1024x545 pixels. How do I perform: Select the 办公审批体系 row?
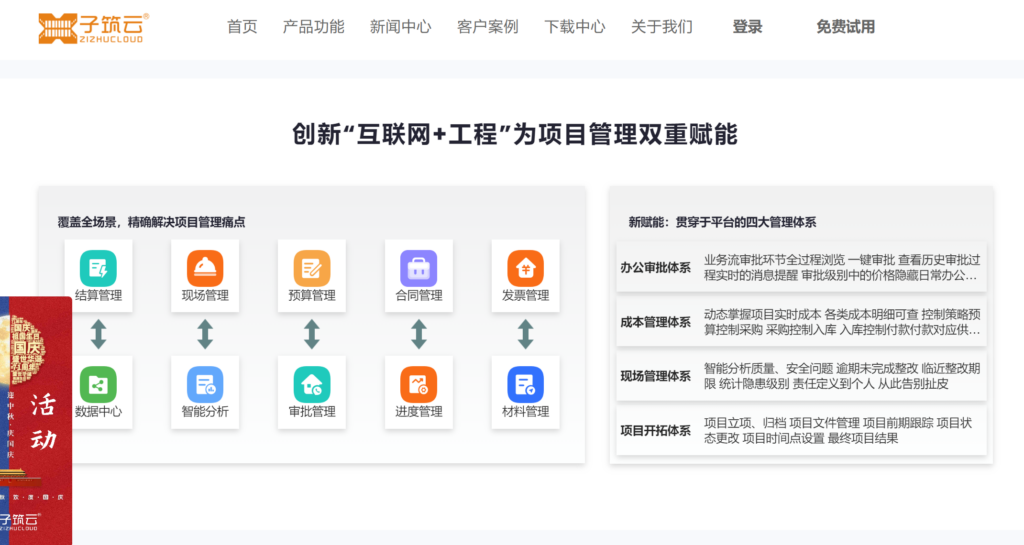[x=801, y=267]
